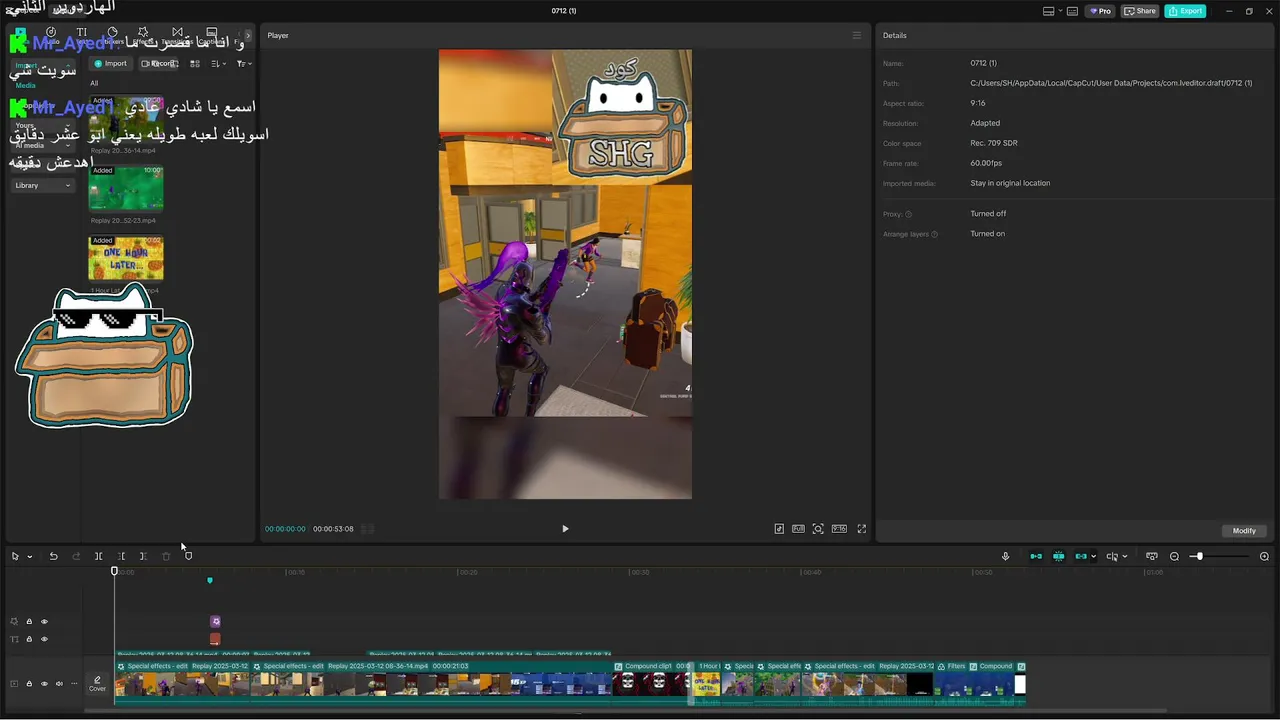Open the Effects tab

pos(144,36)
